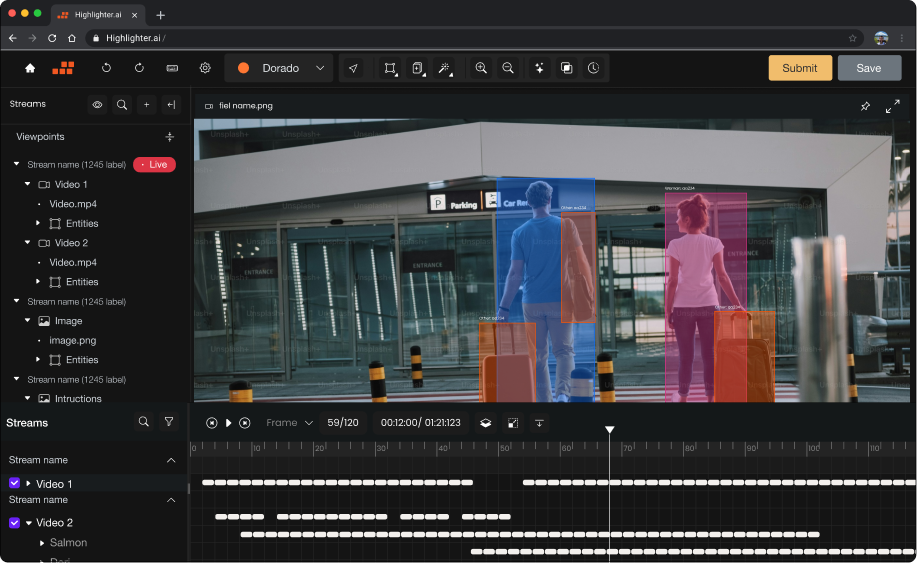The height and width of the screenshot is (563, 917).
Task: Switch to the Highlighter.ai browser tab
Action: tap(98, 15)
